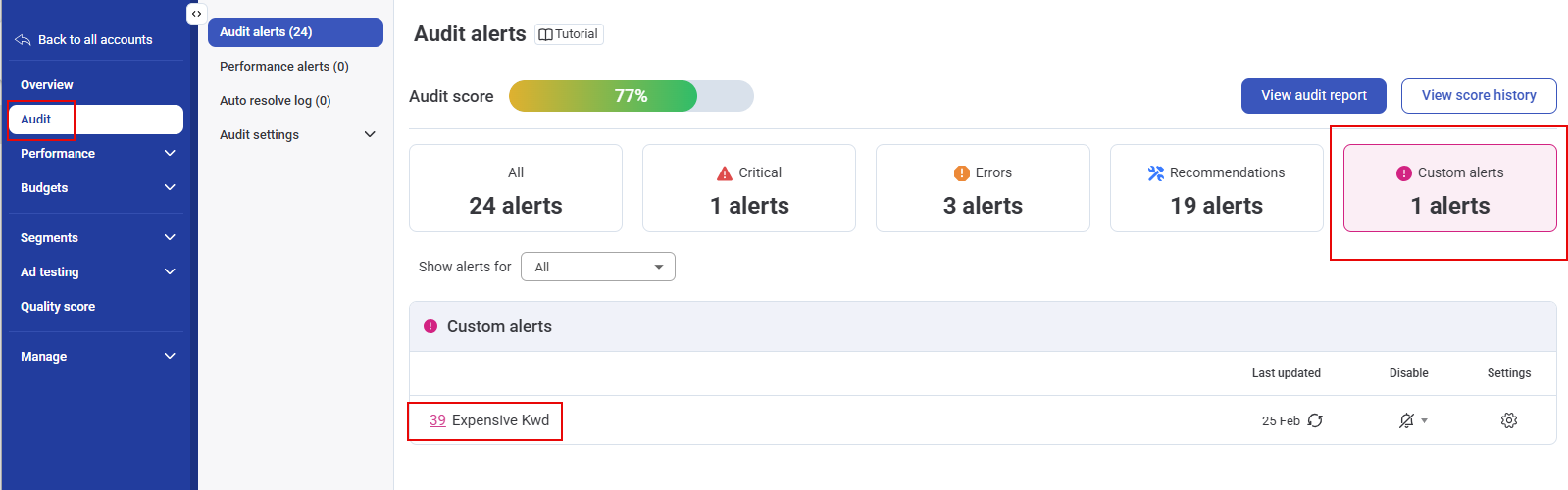Switch to Auto resolve log (0)
Image resolution: width=1568 pixels, height=490 pixels.
[x=276, y=101]
